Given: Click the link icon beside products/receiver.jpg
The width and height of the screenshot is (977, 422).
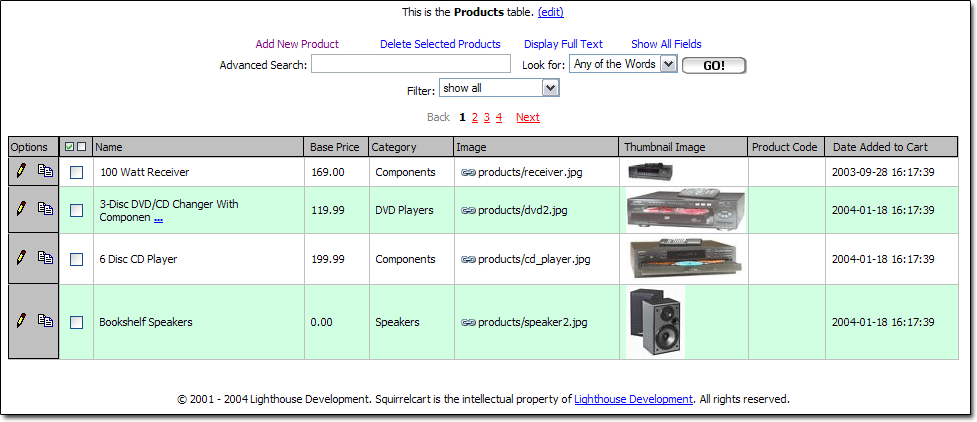Looking at the screenshot, I should click(x=467, y=172).
